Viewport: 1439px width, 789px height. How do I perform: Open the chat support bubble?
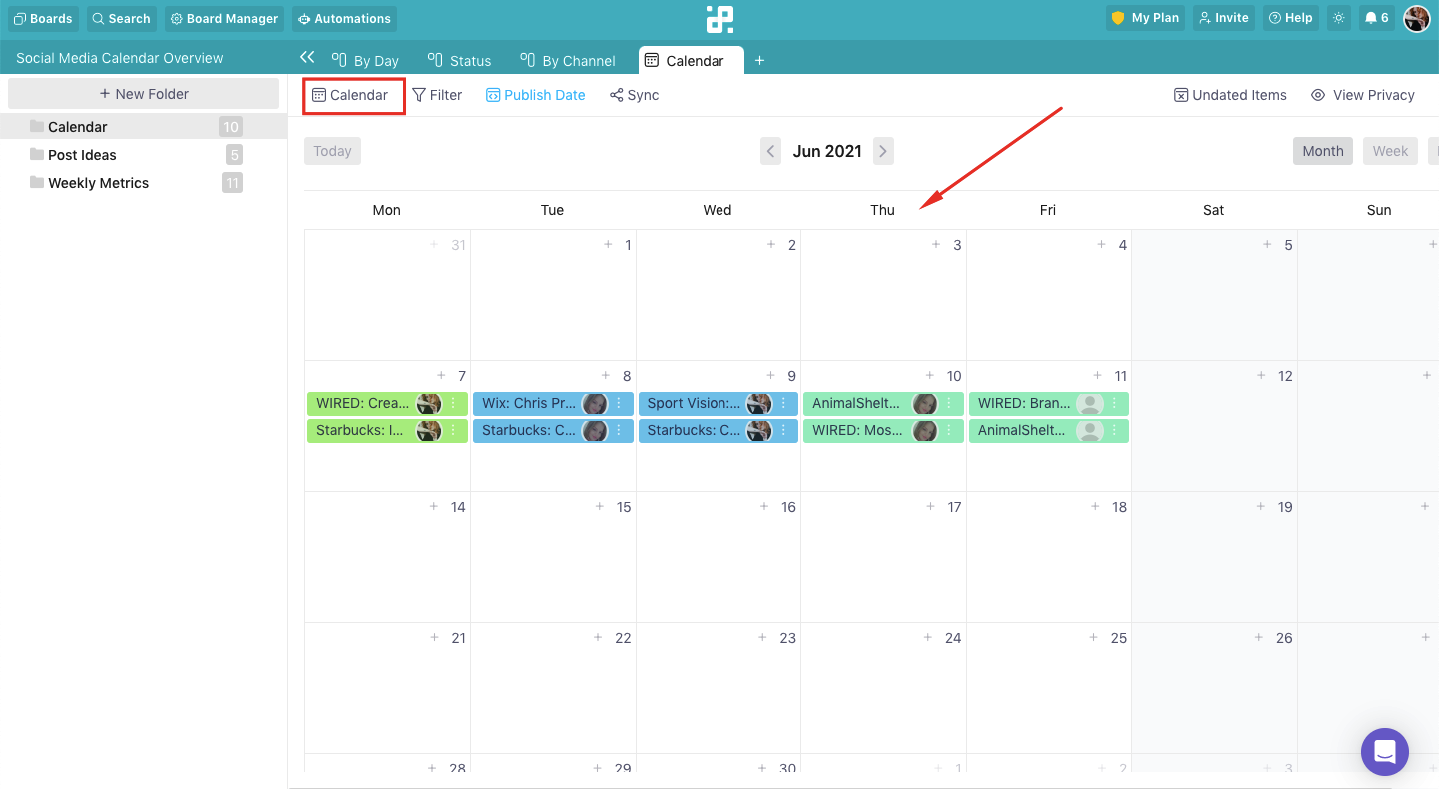tap(1385, 751)
